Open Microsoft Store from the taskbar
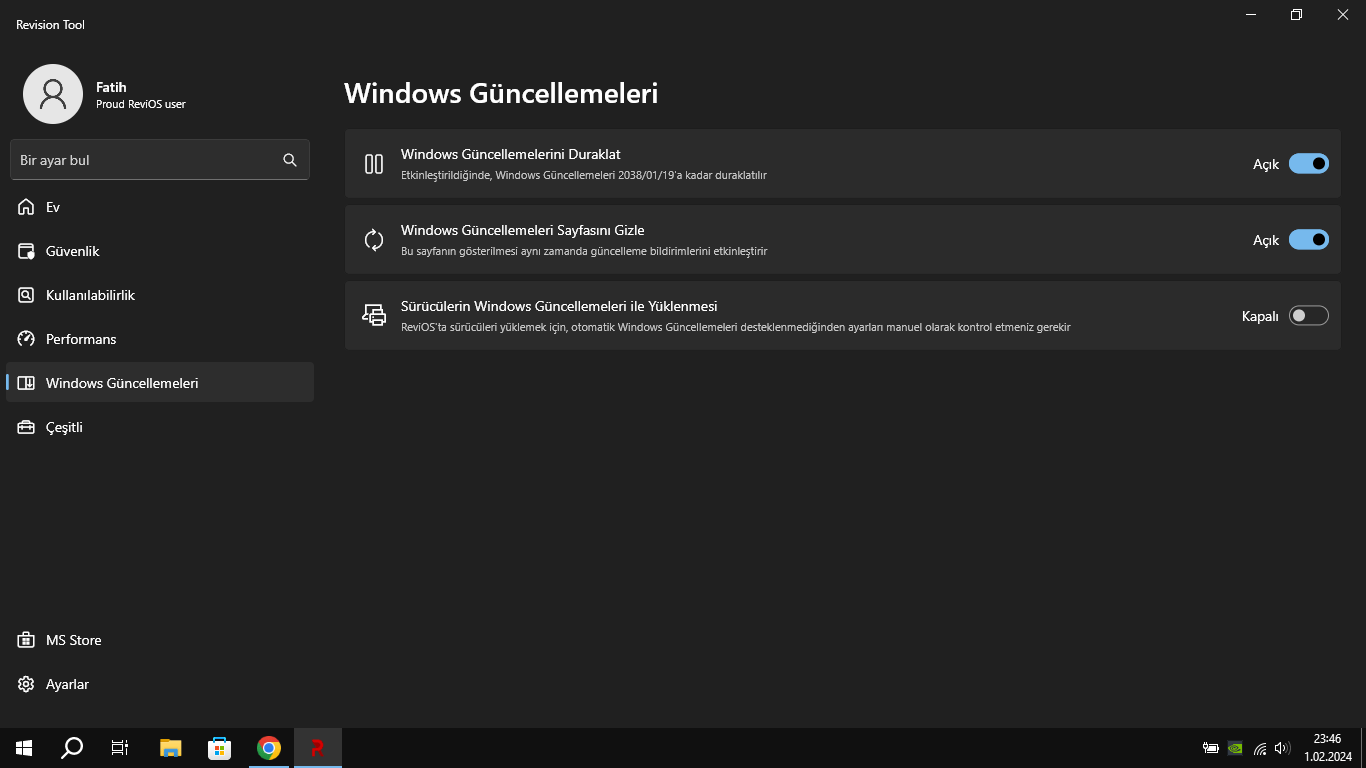 pos(220,748)
